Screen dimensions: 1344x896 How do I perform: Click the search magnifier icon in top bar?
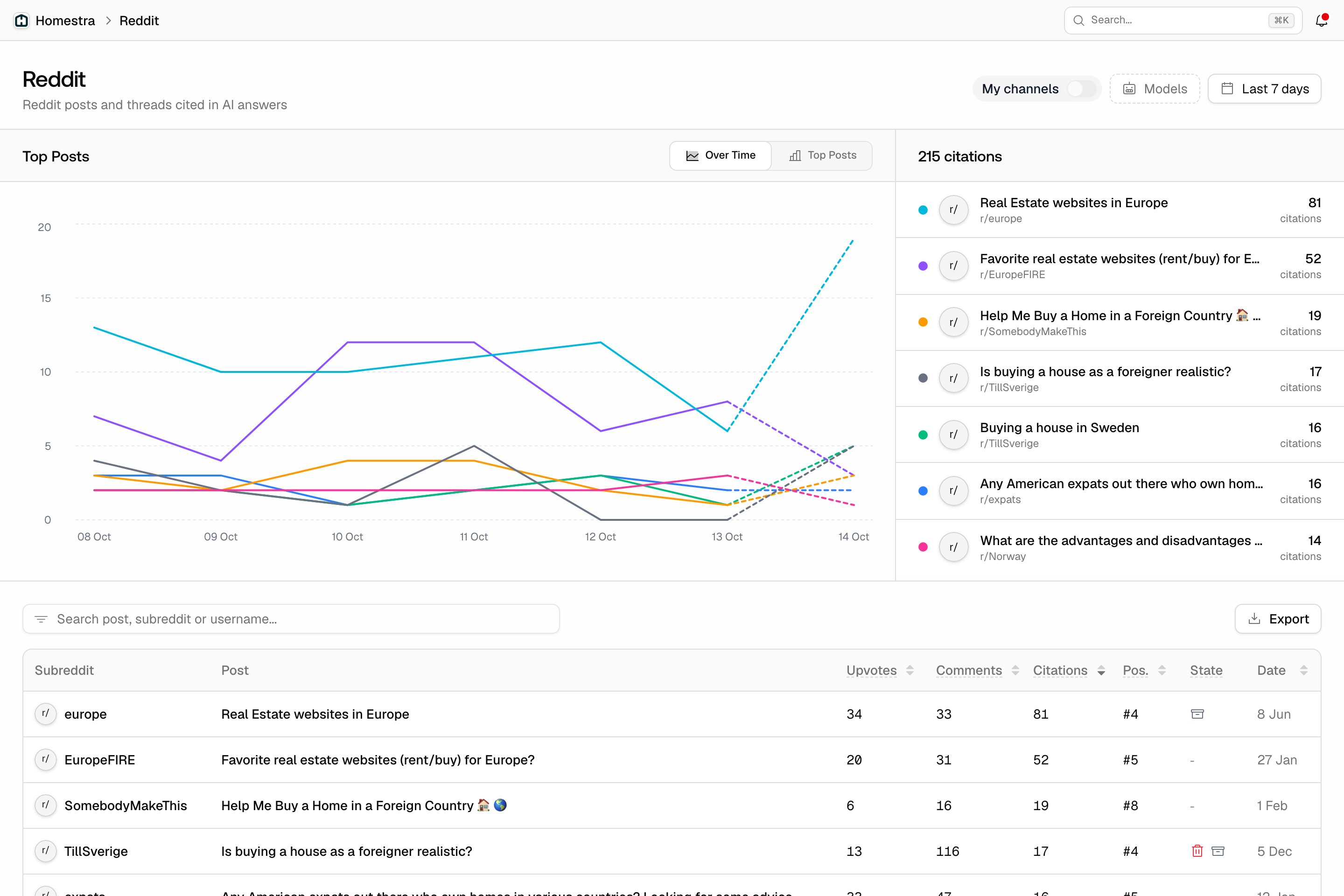click(x=1078, y=21)
